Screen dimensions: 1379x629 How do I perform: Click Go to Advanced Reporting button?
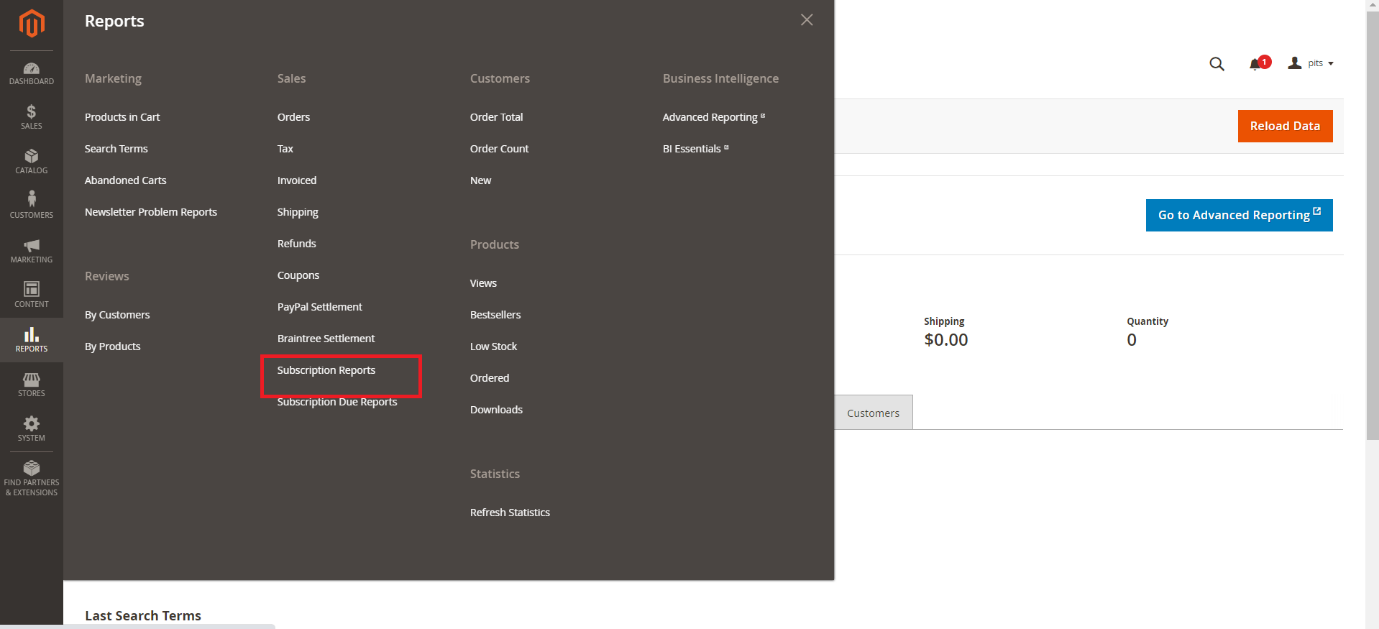pyautogui.click(x=1239, y=215)
